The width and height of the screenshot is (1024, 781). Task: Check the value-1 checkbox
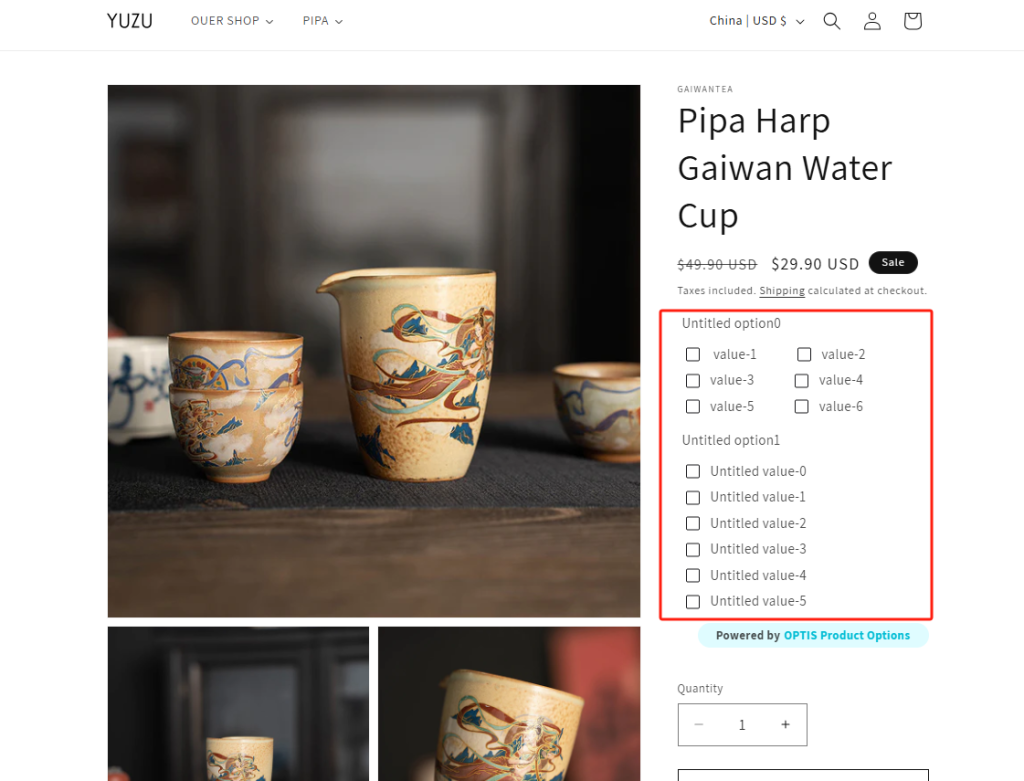(693, 354)
